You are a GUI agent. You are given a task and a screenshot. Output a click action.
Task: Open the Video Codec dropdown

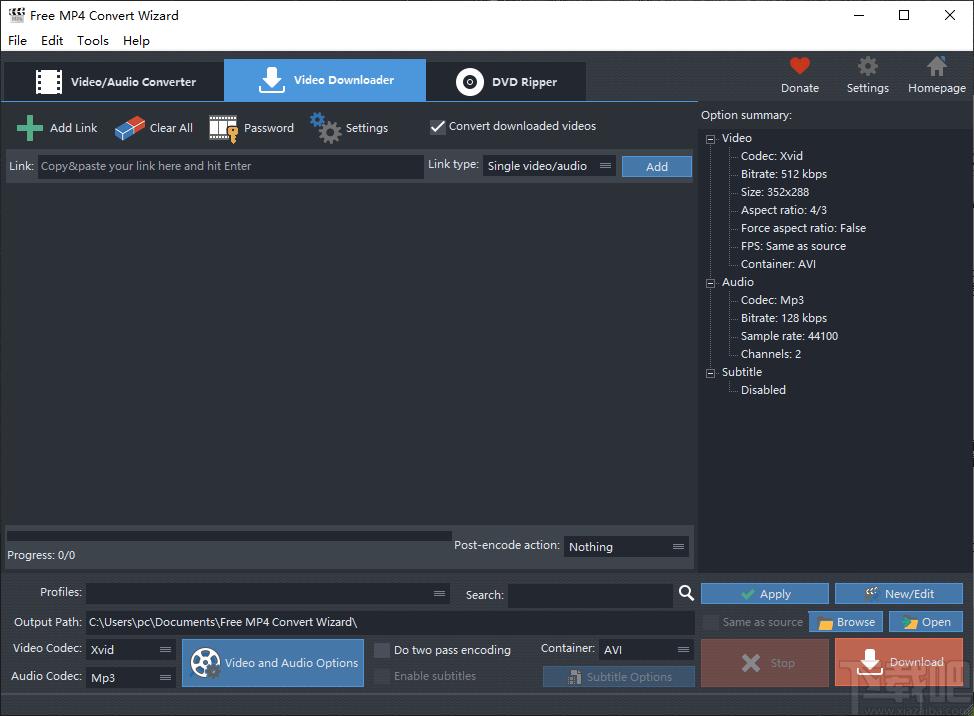coord(131,650)
